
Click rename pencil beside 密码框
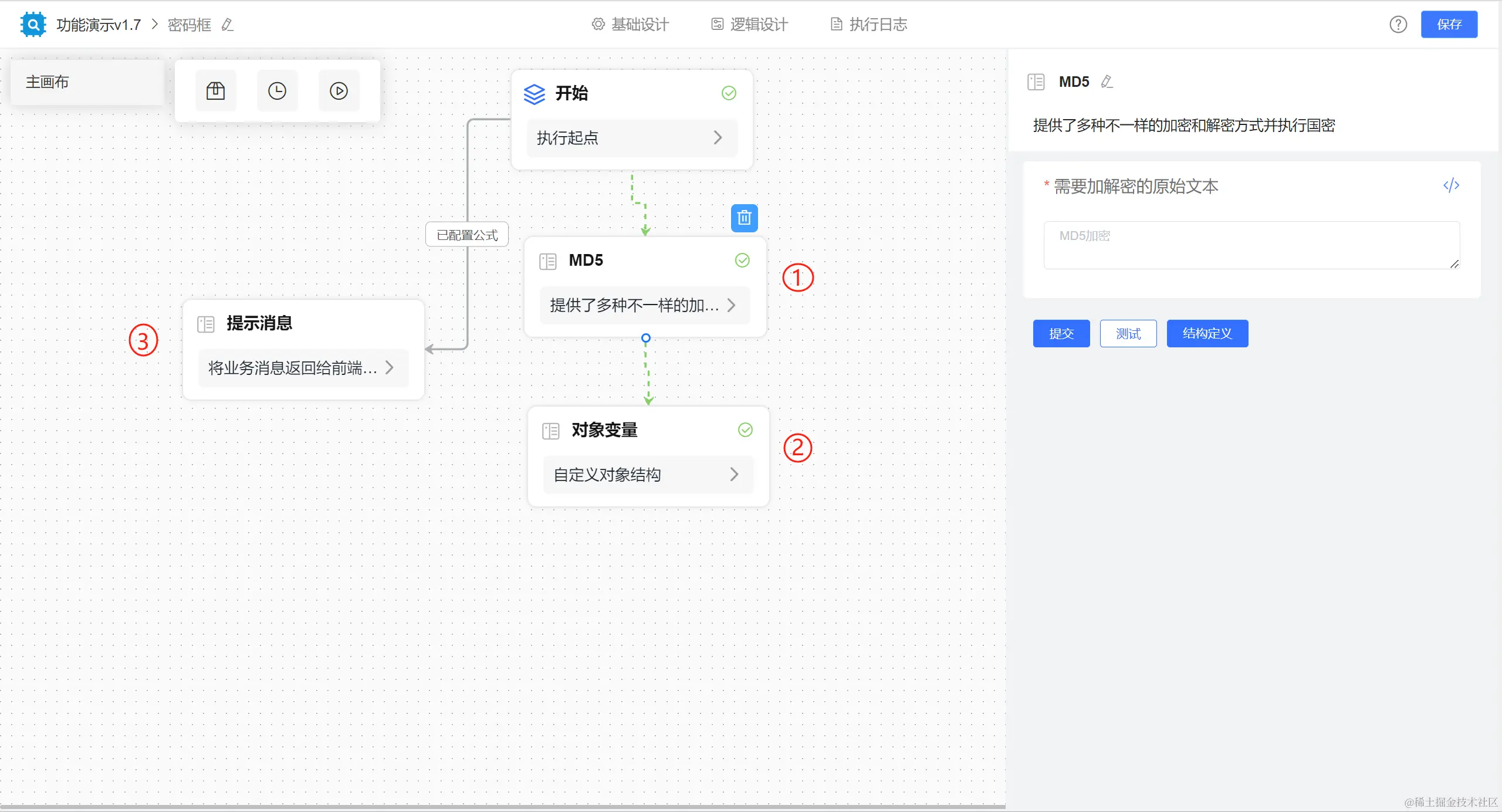pyautogui.click(x=228, y=25)
